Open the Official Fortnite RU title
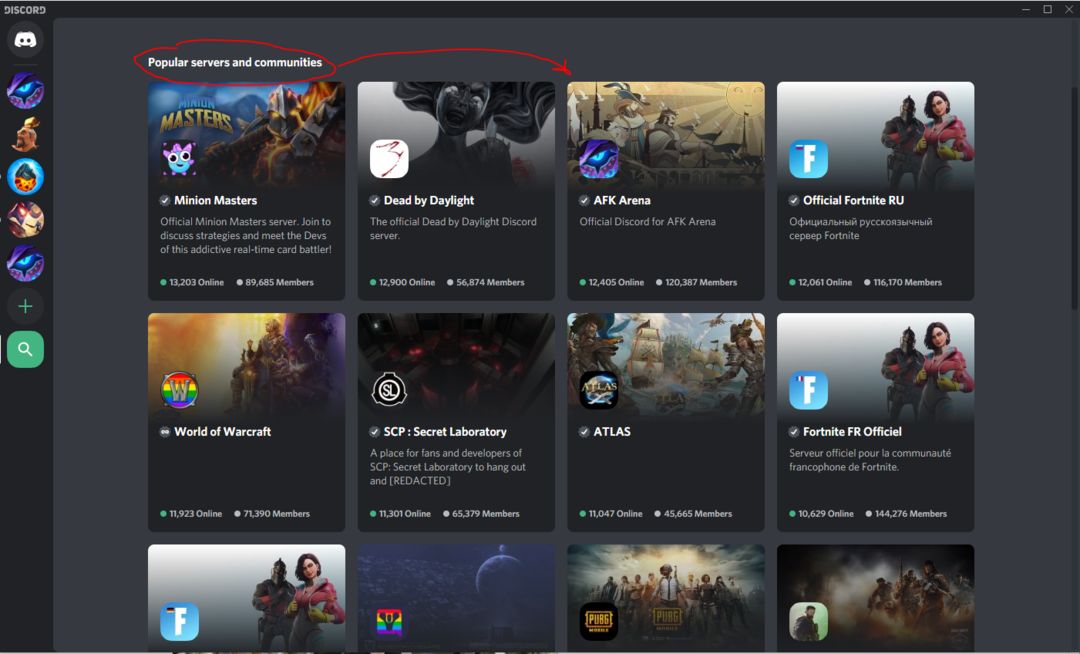The width and height of the screenshot is (1080, 654). [853, 200]
